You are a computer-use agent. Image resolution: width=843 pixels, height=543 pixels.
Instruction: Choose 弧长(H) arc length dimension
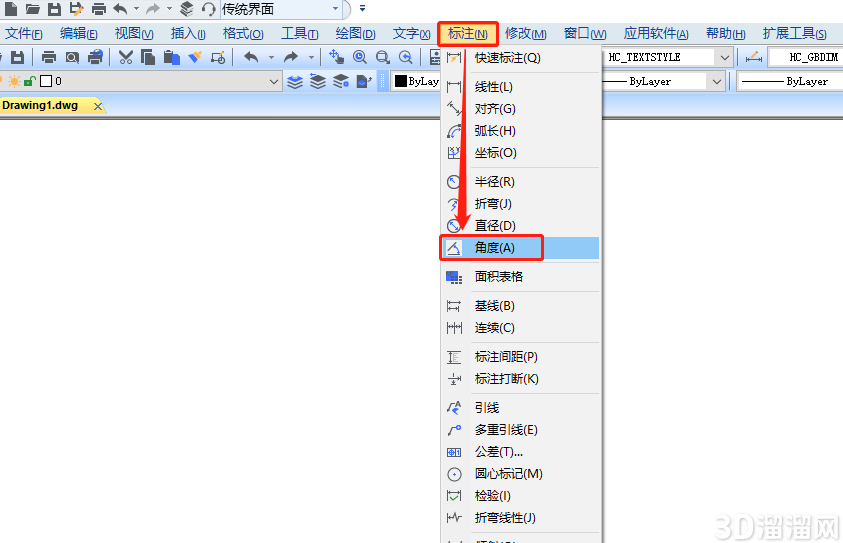(x=519, y=131)
